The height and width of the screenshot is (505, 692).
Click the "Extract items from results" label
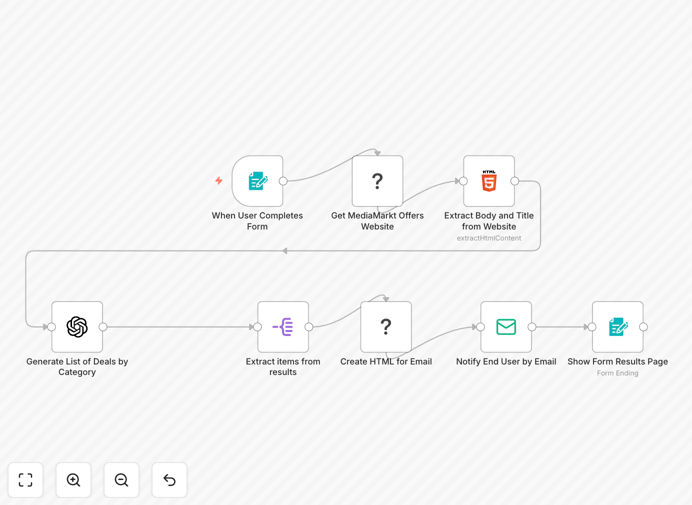coord(283,367)
